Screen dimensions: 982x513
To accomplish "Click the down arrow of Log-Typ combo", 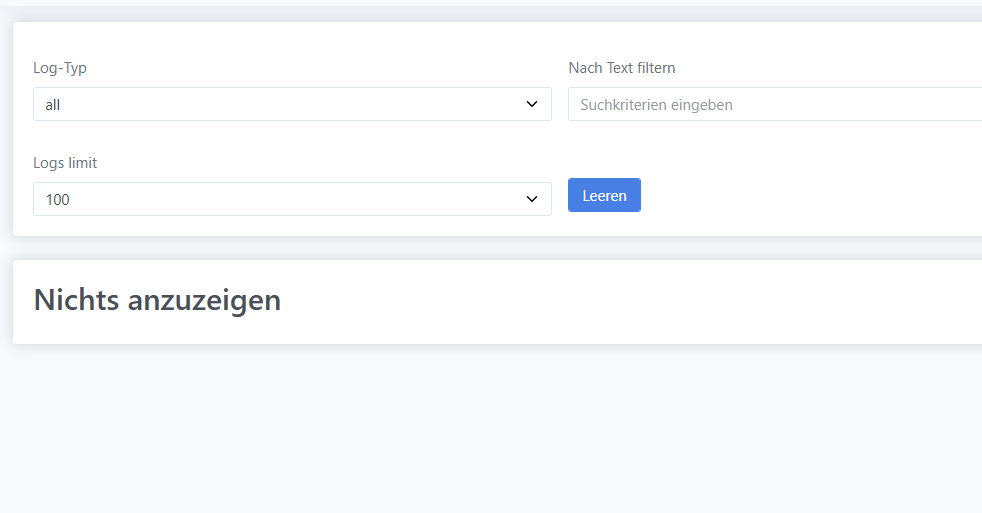I will 532,104.
